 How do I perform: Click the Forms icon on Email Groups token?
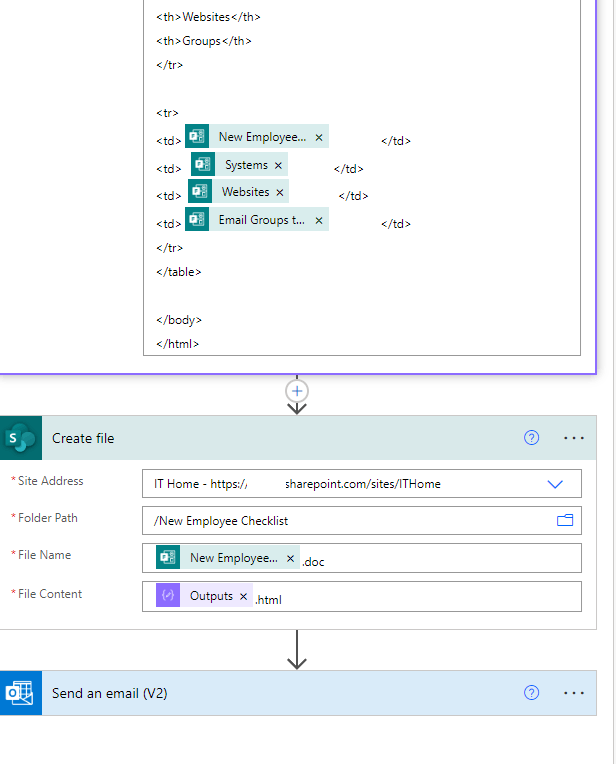click(x=197, y=219)
